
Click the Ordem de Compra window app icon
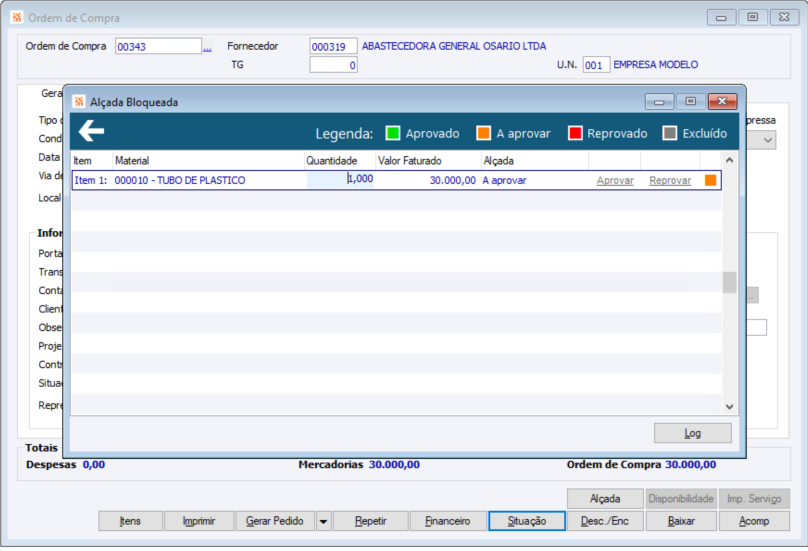click(17, 18)
